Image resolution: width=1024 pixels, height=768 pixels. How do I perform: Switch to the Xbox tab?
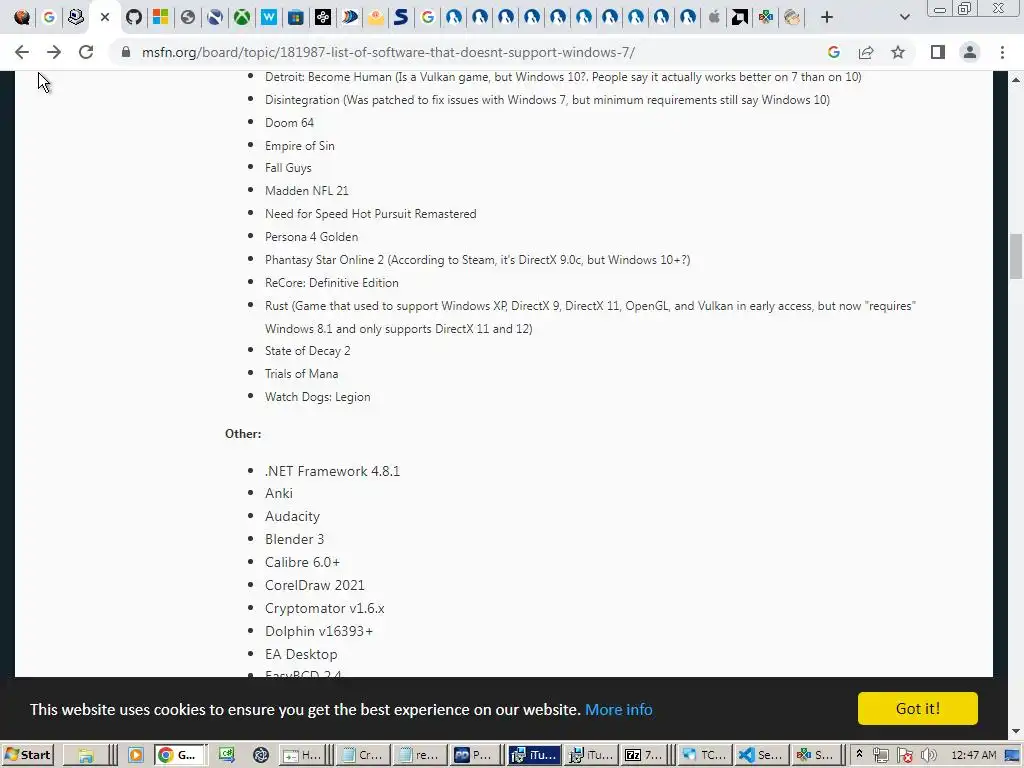point(242,17)
